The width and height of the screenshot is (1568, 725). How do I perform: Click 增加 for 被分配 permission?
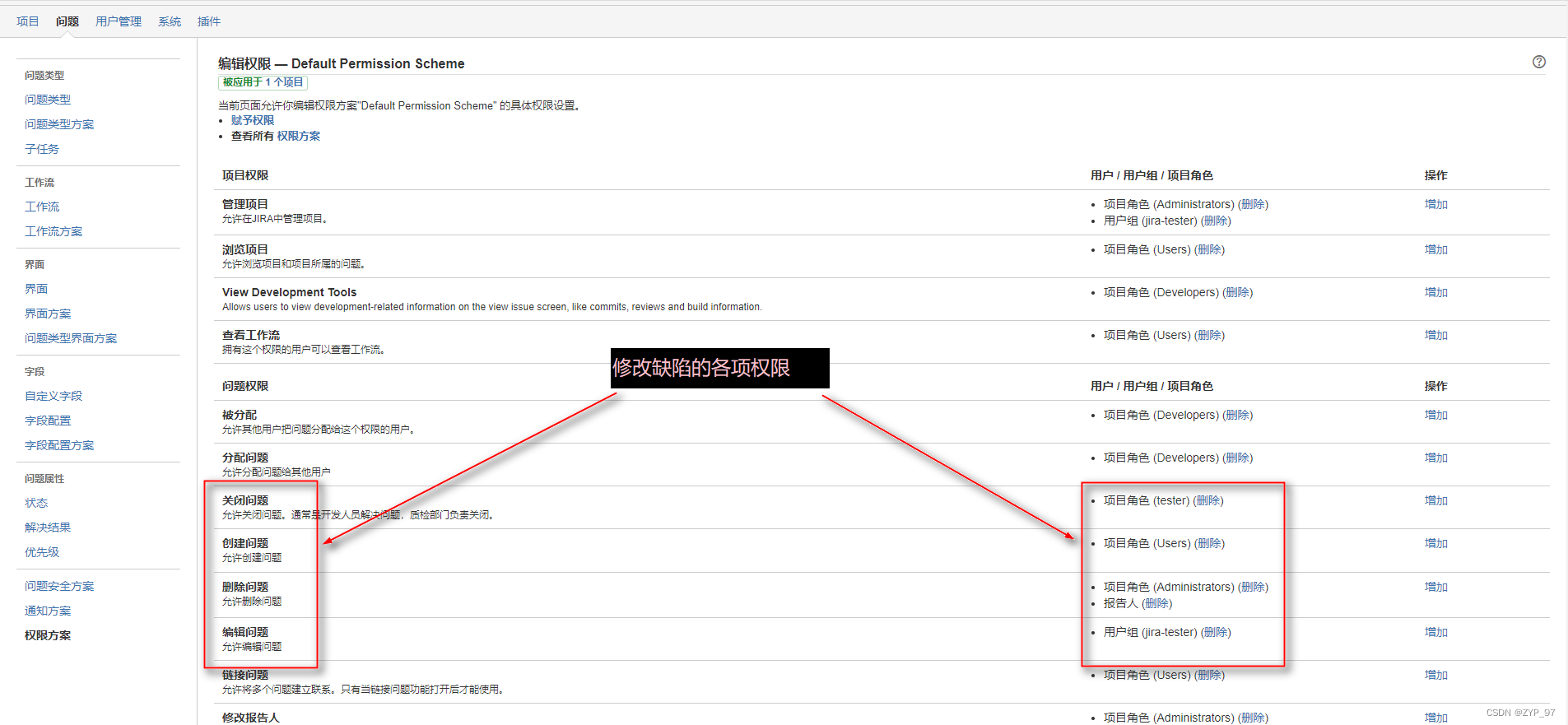(x=1435, y=415)
